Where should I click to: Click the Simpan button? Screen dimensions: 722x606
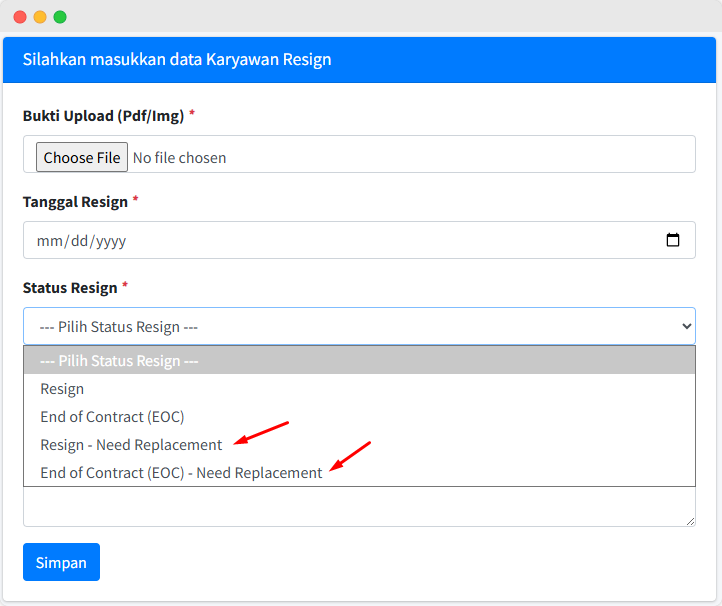[x=61, y=562]
